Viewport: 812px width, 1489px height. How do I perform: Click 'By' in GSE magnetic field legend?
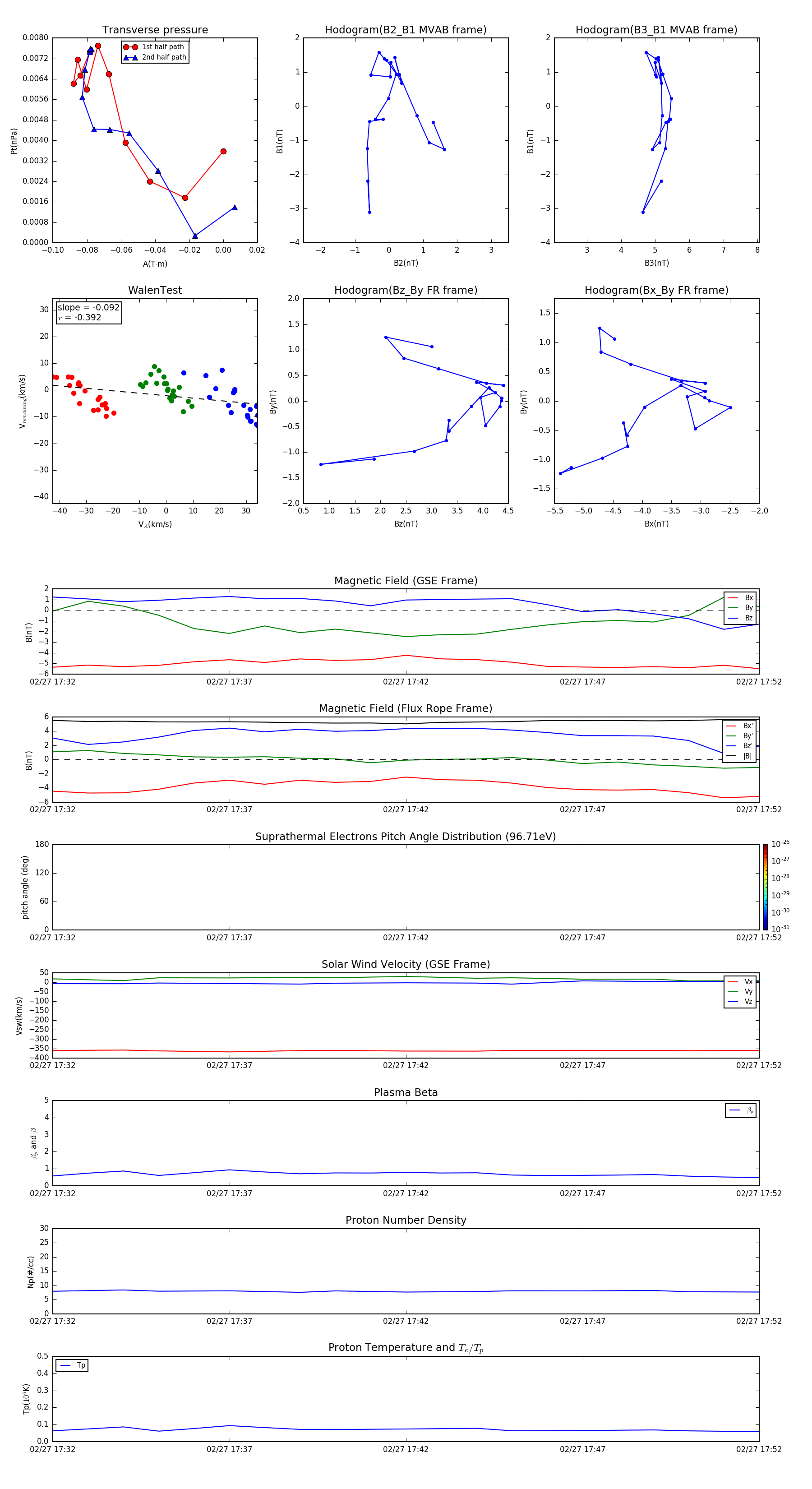[x=740, y=607]
